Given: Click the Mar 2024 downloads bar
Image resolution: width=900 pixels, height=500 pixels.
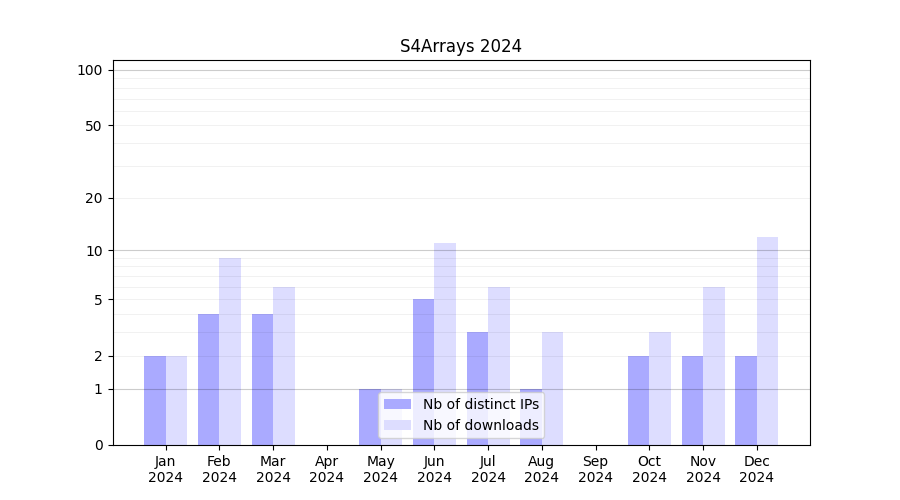Looking at the screenshot, I should point(284,366).
